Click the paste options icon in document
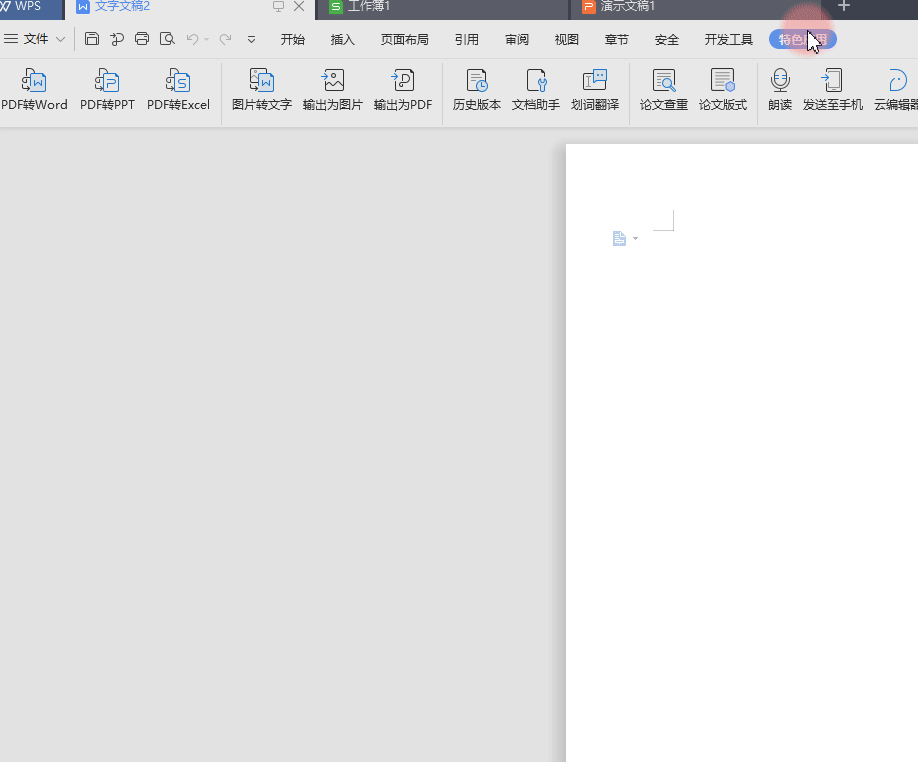This screenshot has width=918, height=762. point(619,239)
